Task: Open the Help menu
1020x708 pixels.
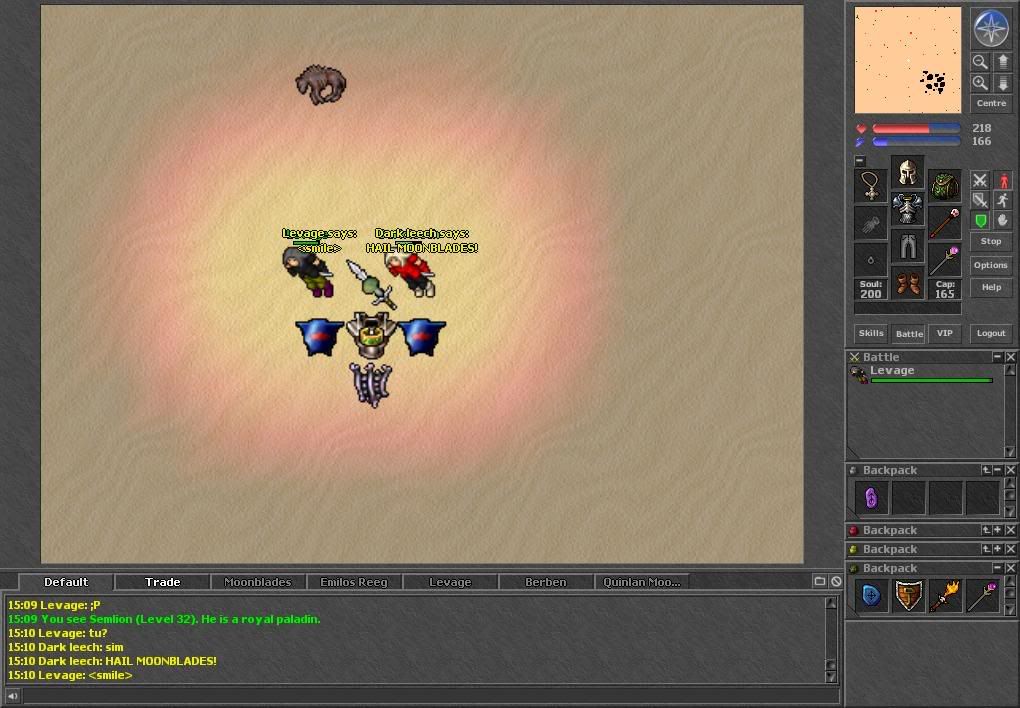Action: coord(991,287)
